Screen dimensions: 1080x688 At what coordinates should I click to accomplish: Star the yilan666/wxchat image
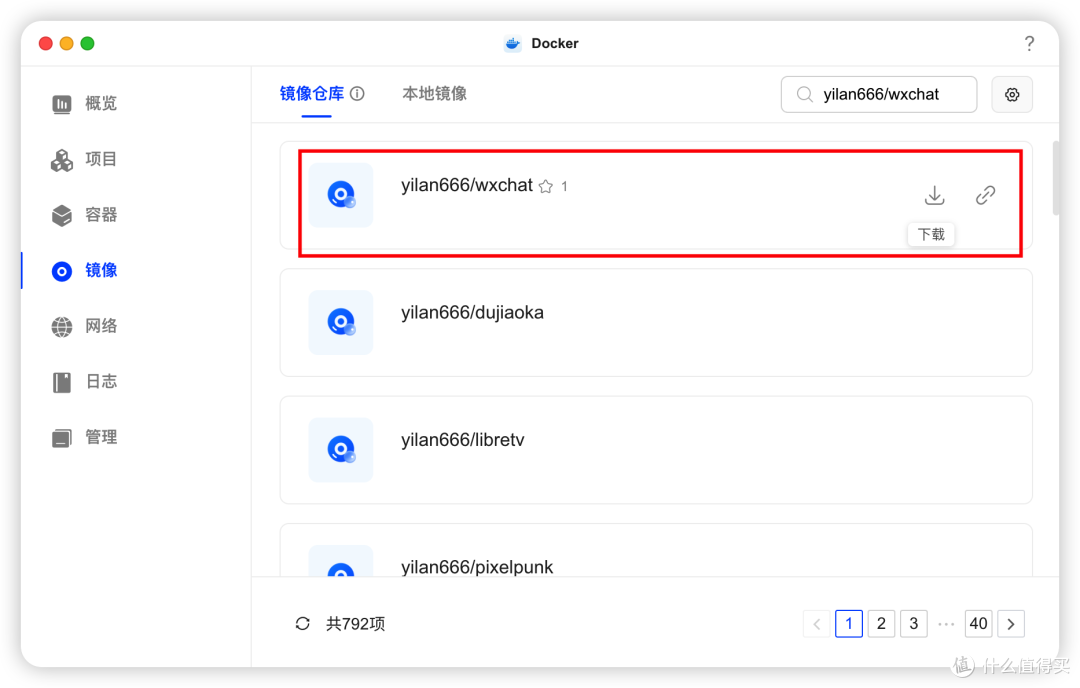(x=546, y=185)
